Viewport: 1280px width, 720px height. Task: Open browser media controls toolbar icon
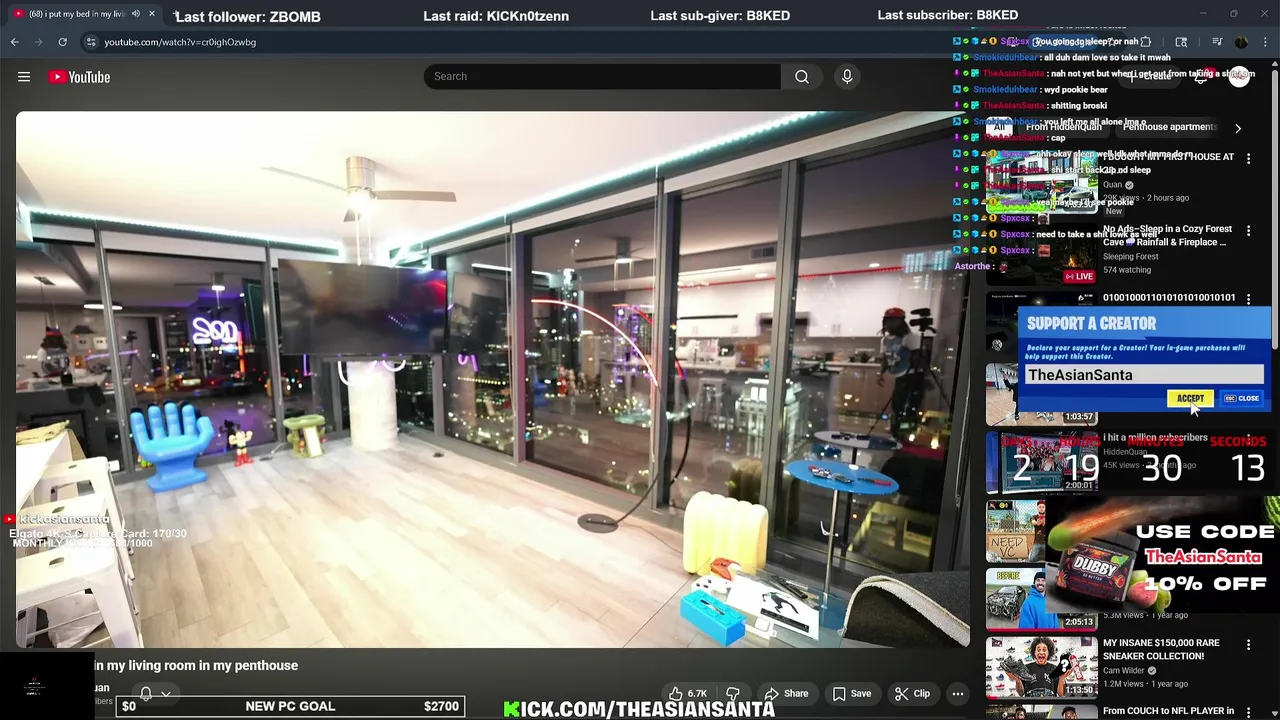pyautogui.click(x=1217, y=42)
